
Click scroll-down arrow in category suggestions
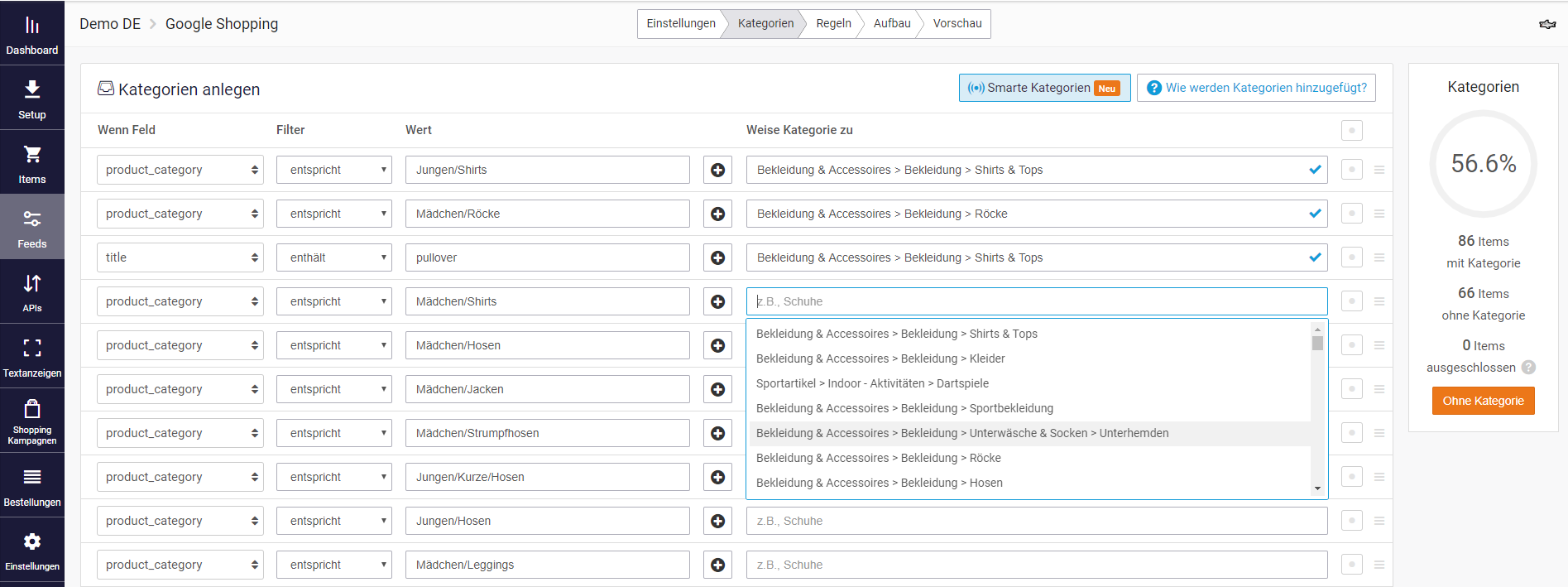1317,488
